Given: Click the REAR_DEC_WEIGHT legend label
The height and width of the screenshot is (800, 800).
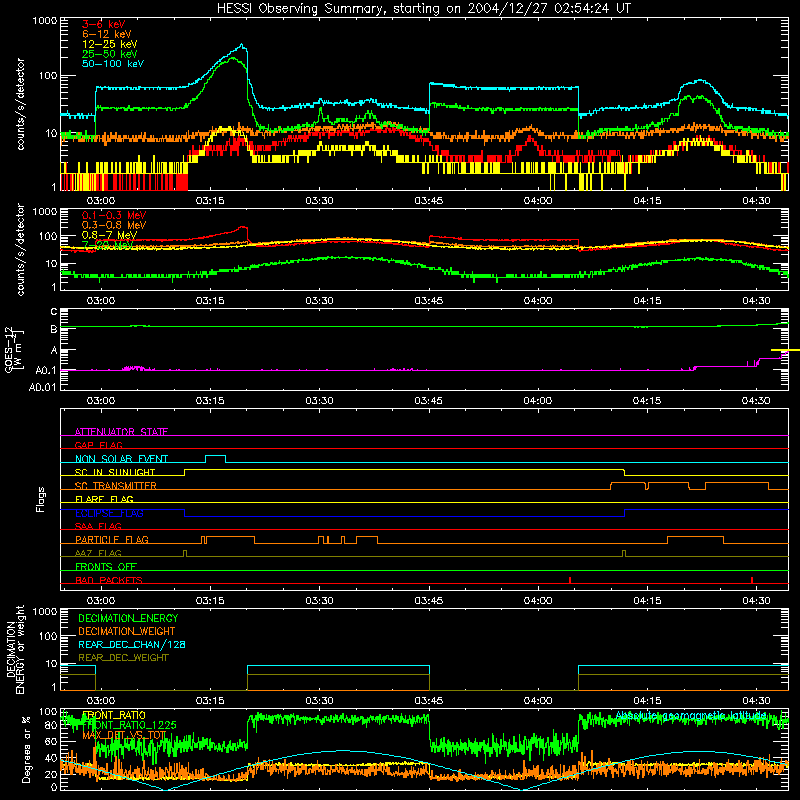Looking at the screenshot, I should click(123, 658).
